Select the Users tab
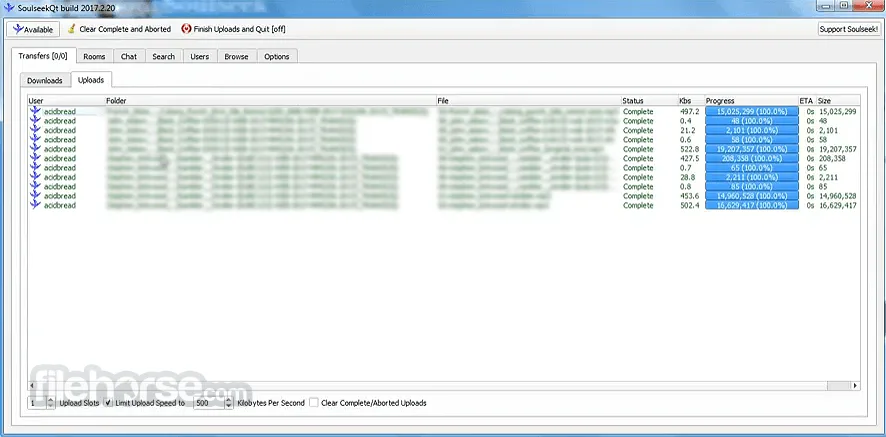Viewport: 886px width, 437px height. tap(199, 57)
